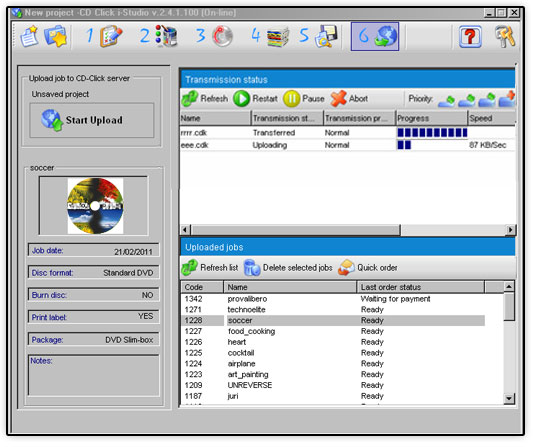Click jobs list vertical scrollbar thumb
Image resolution: width=533 pixels, height=447 pixels.
click(x=509, y=308)
